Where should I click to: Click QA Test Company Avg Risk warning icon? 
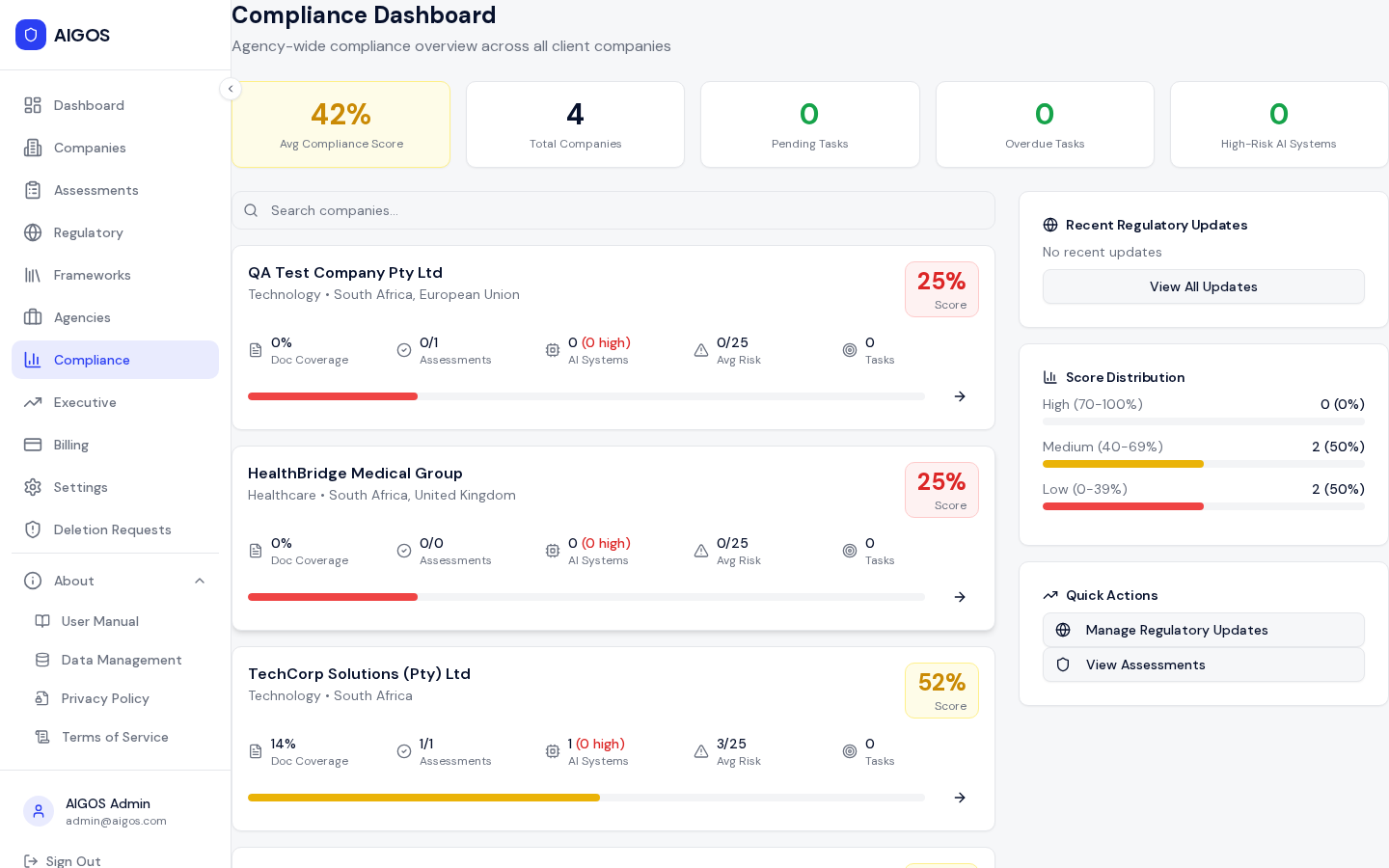click(701, 350)
